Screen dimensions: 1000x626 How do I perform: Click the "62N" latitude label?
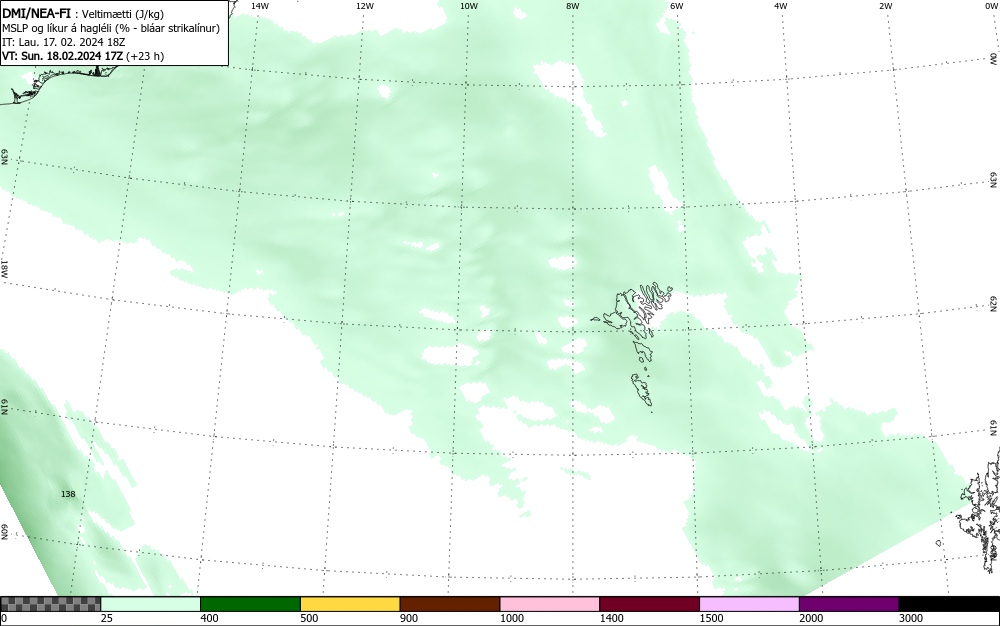[x=994, y=304]
